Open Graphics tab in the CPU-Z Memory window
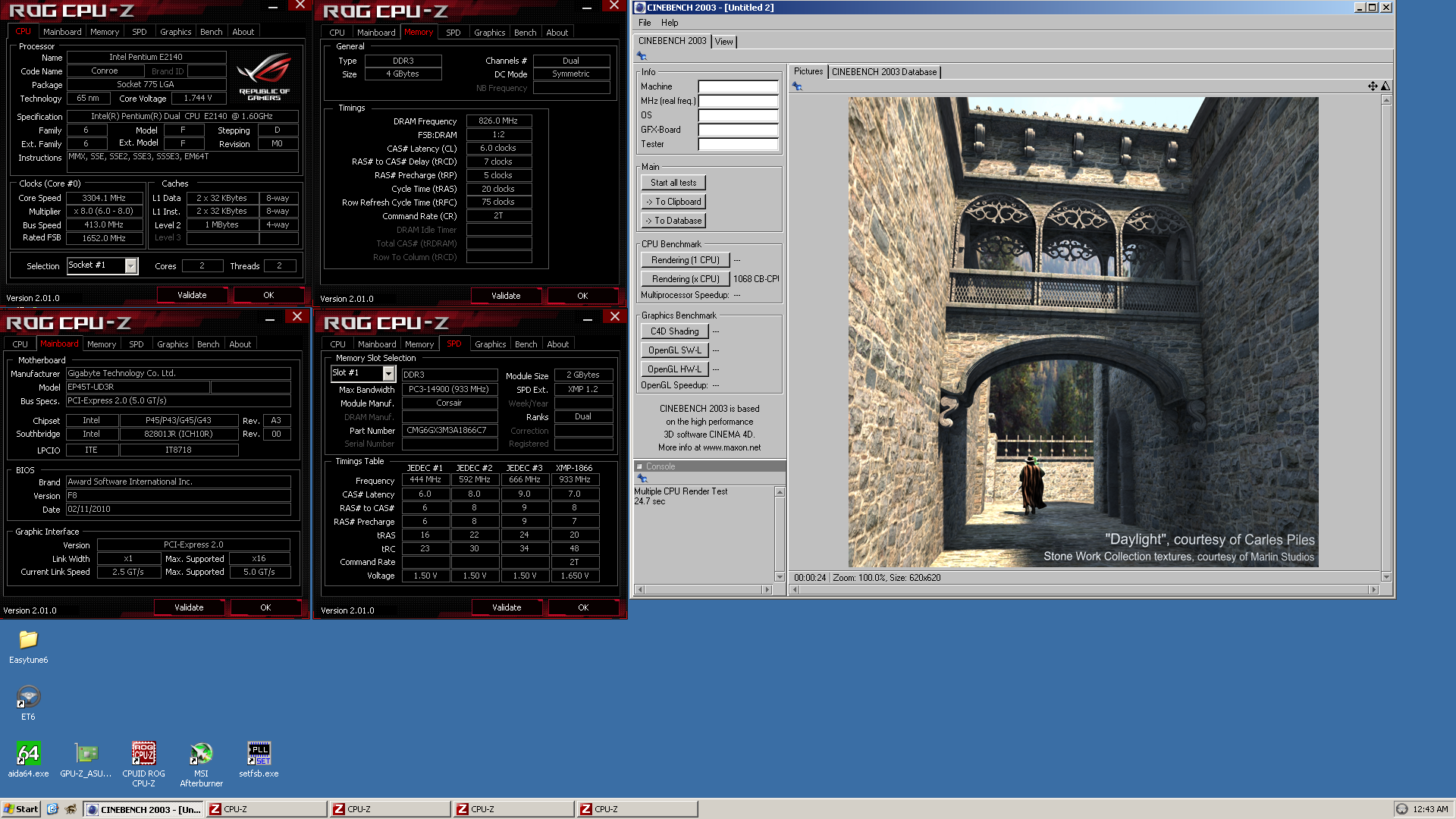This screenshot has height=819, width=1456. click(489, 33)
